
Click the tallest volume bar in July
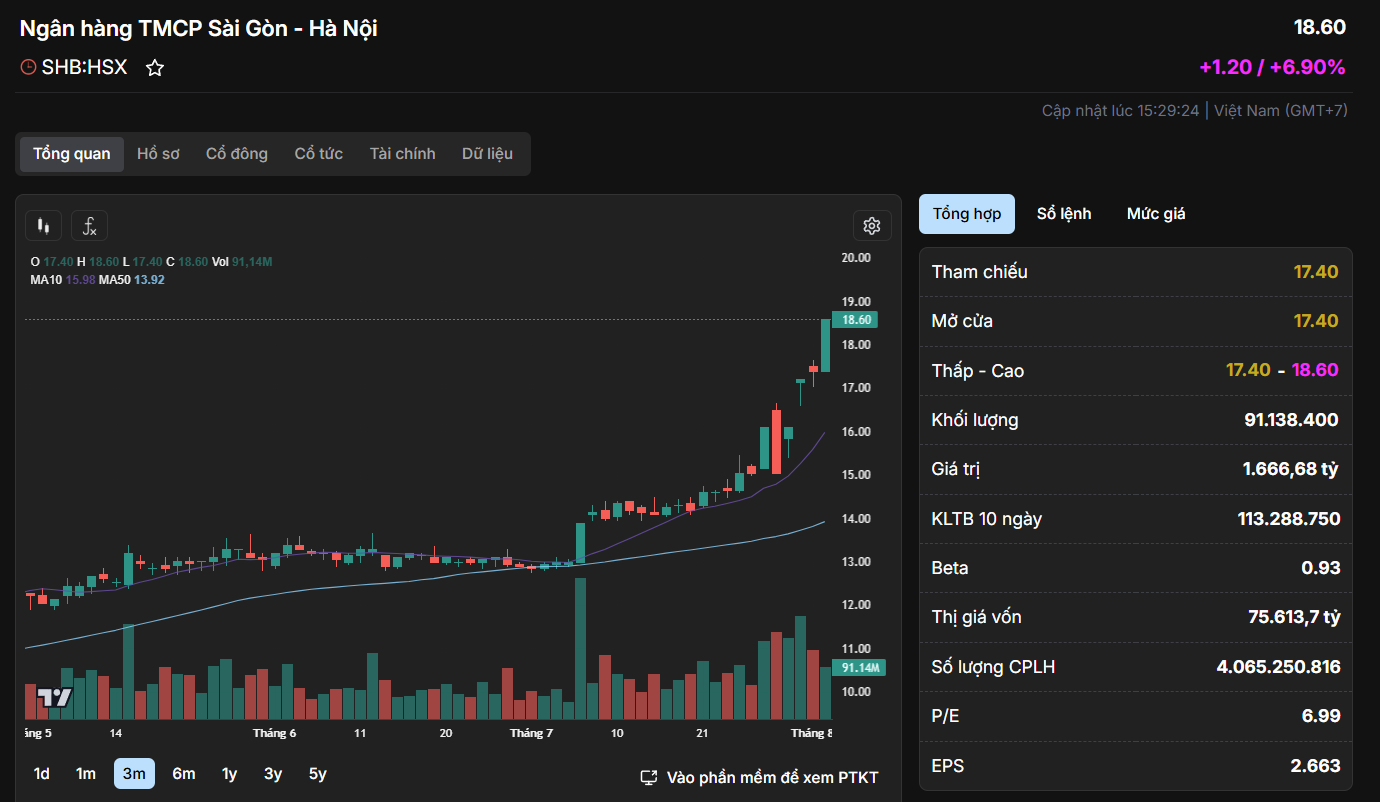[x=580, y=648]
